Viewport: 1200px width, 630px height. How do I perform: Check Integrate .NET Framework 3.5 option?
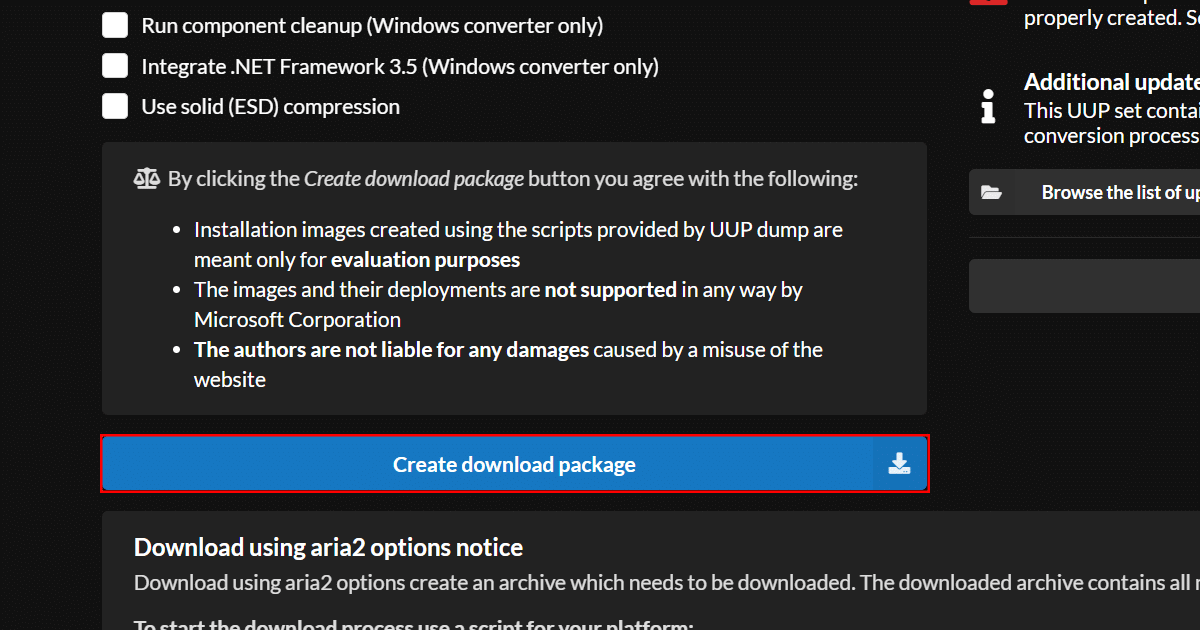(x=115, y=66)
